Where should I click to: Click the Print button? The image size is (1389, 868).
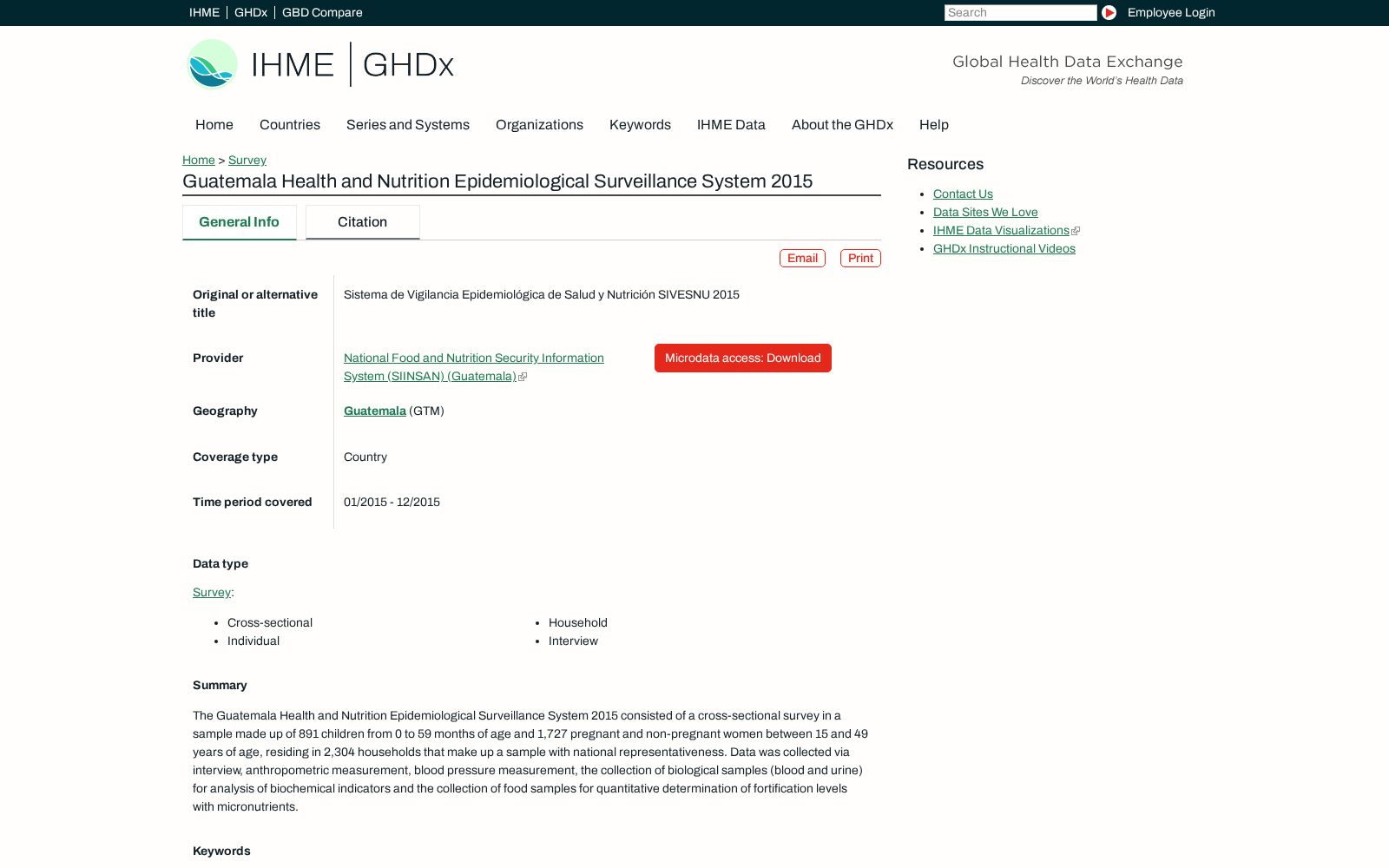point(860,259)
